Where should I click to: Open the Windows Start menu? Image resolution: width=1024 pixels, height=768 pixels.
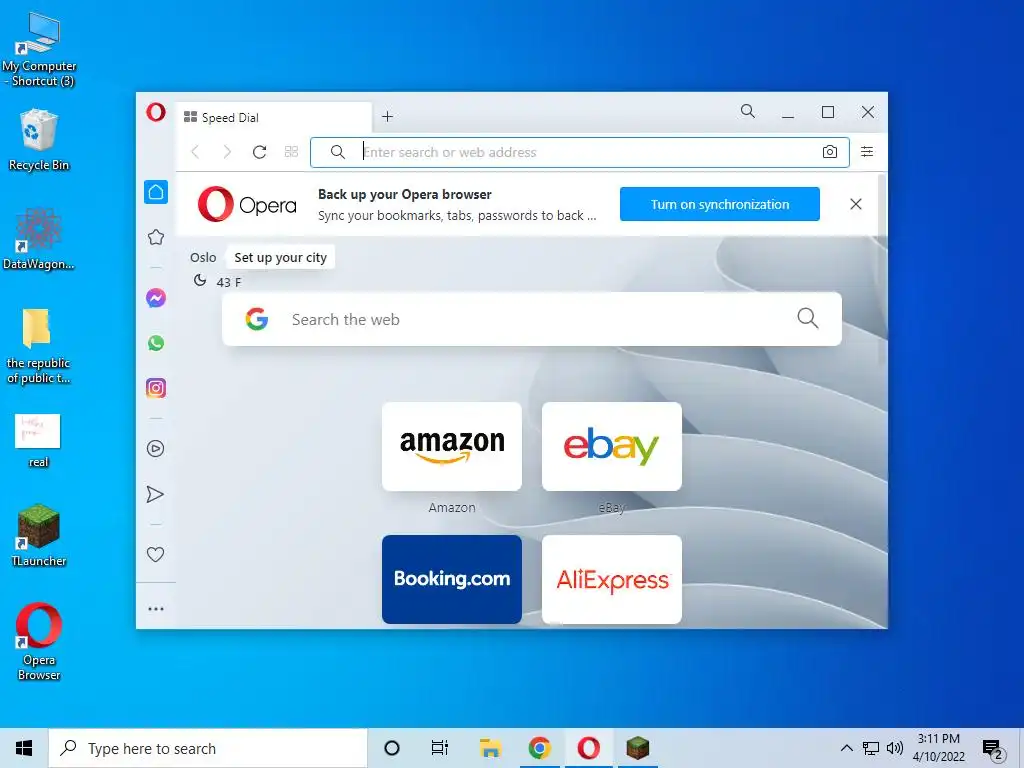coord(24,748)
